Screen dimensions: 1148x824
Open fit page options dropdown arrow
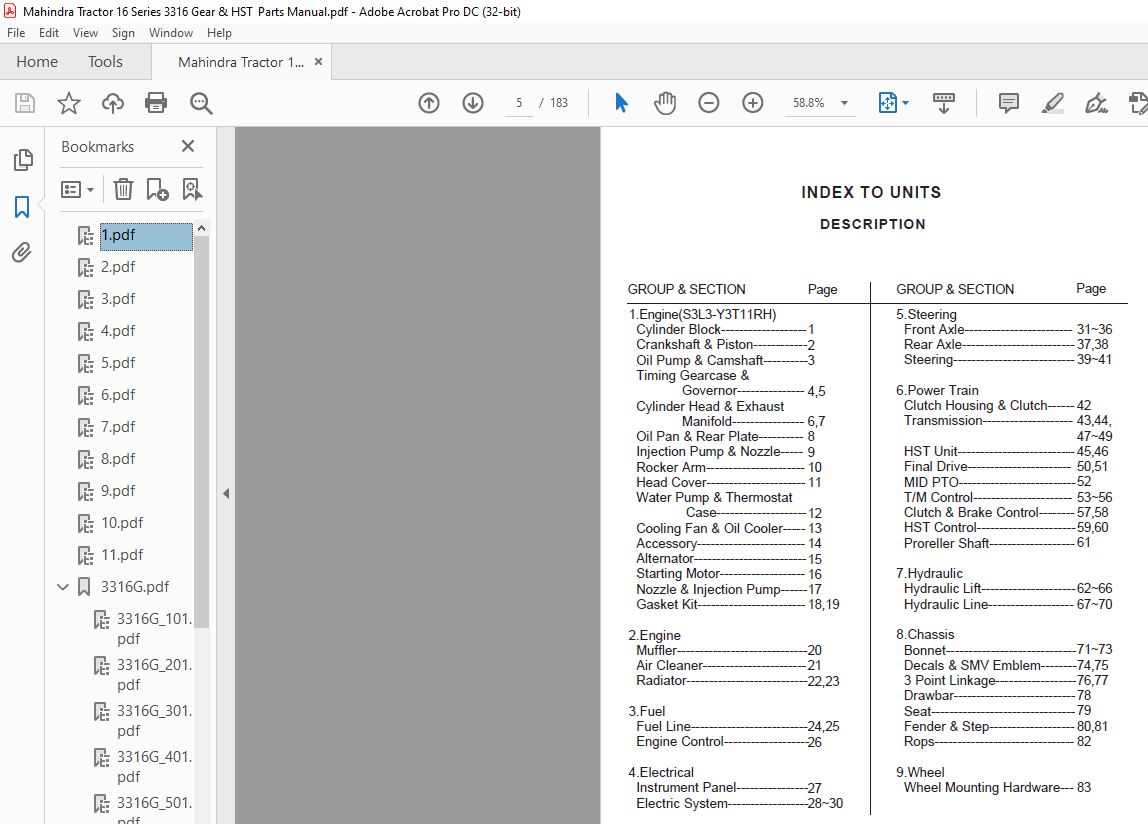pyautogui.click(x=906, y=103)
